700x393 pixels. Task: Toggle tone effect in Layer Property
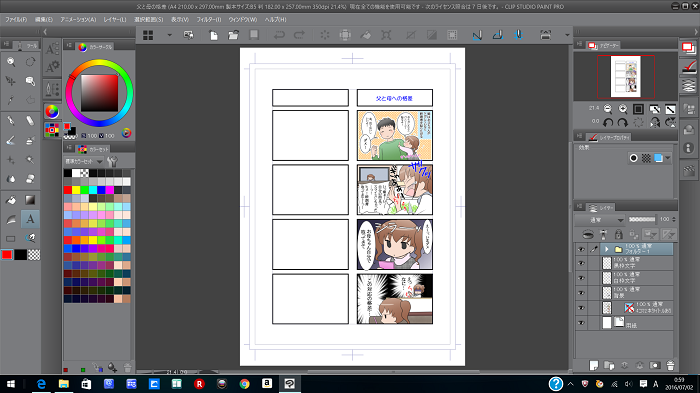point(646,158)
